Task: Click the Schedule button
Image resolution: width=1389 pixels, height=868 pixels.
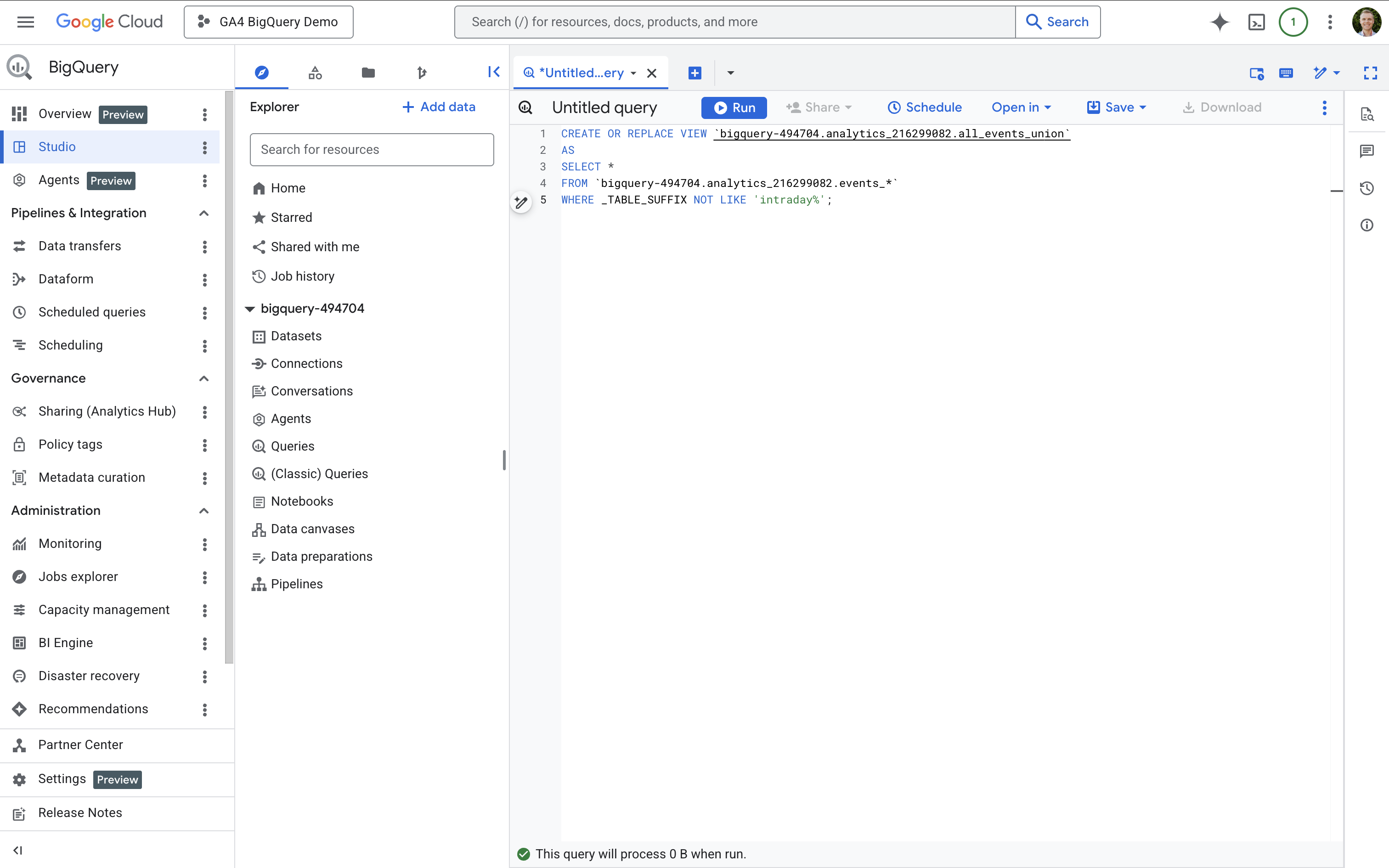Action: click(x=924, y=107)
